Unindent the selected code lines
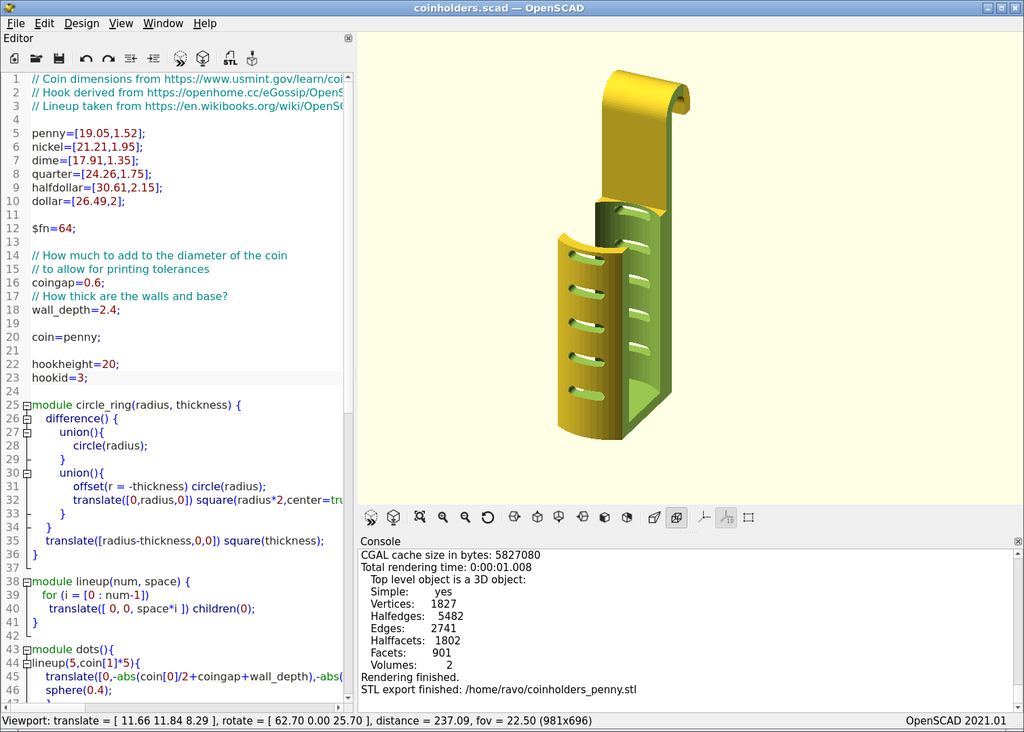Image resolution: width=1024 pixels, height=732 pixels. pyautogui.click(x=131, y=59)
